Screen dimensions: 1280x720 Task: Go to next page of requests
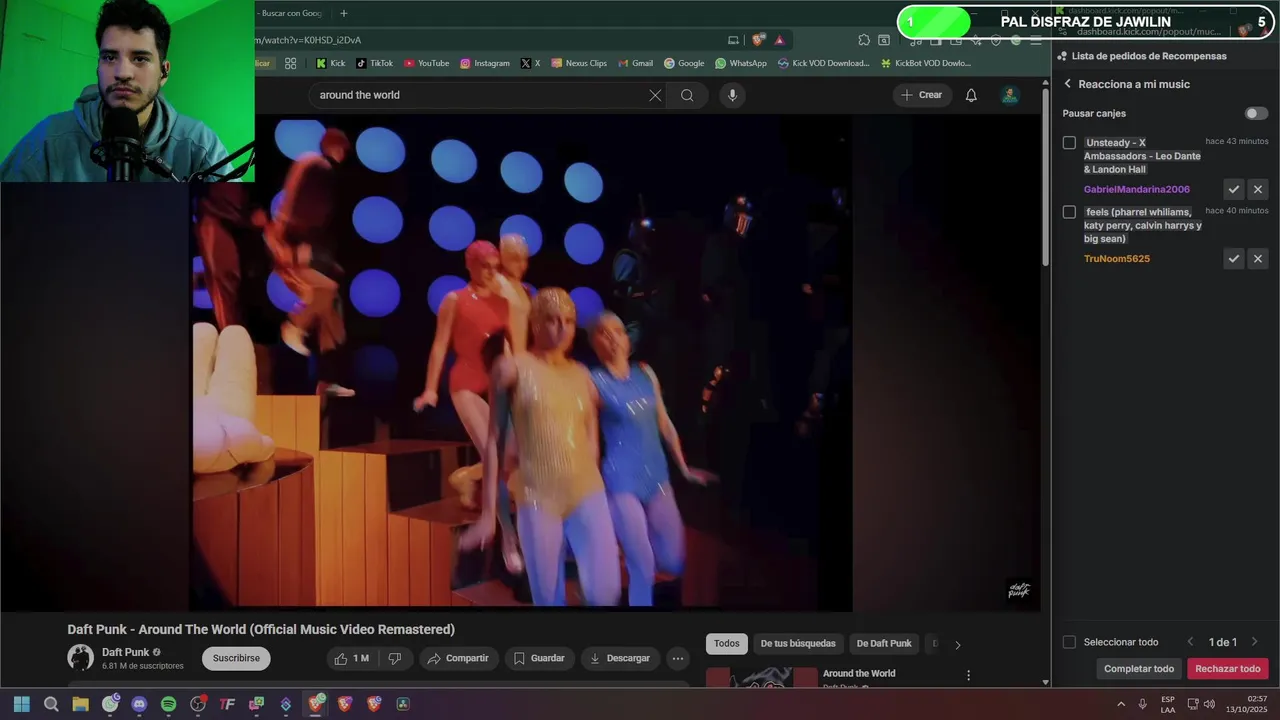tap(1254, 642)
